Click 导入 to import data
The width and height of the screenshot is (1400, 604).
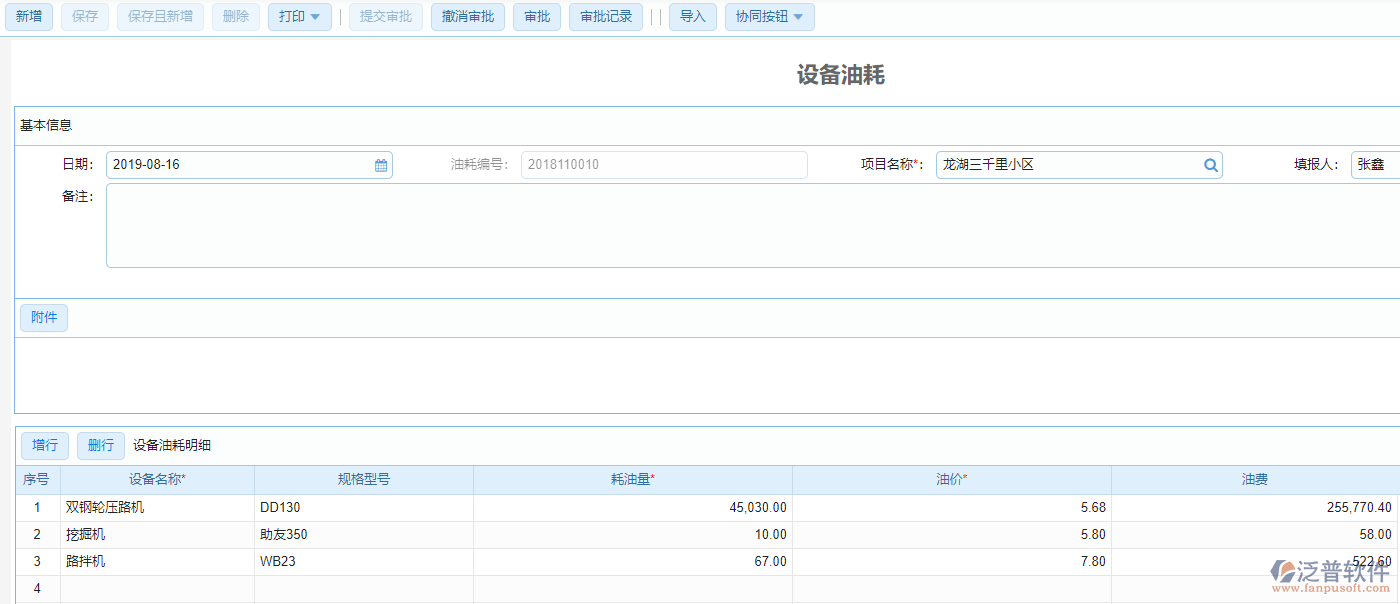coord(693,16)
